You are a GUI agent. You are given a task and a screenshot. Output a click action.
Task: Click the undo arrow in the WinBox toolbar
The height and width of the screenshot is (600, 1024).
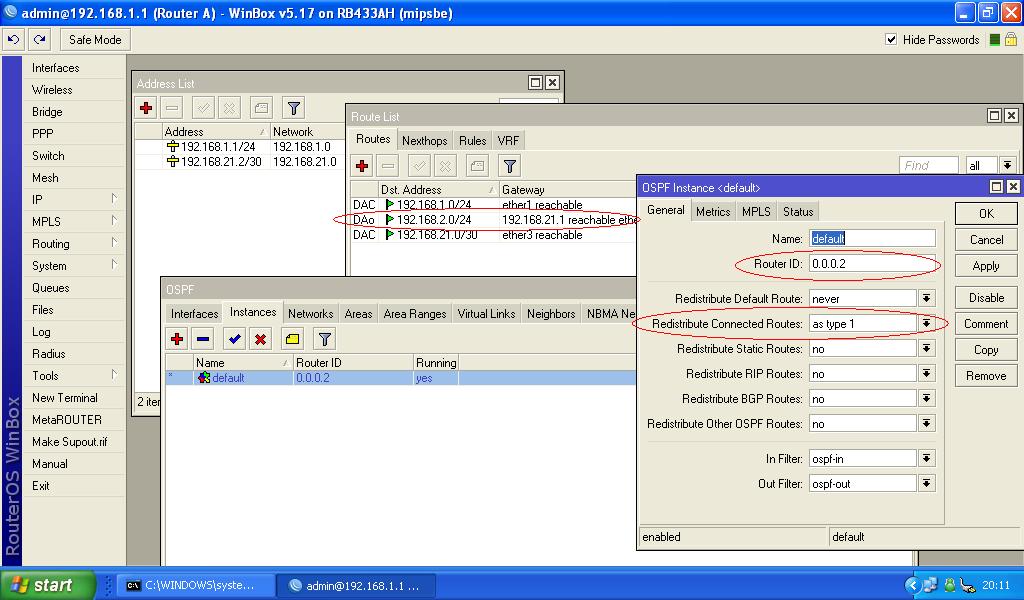tap(13, 40)
